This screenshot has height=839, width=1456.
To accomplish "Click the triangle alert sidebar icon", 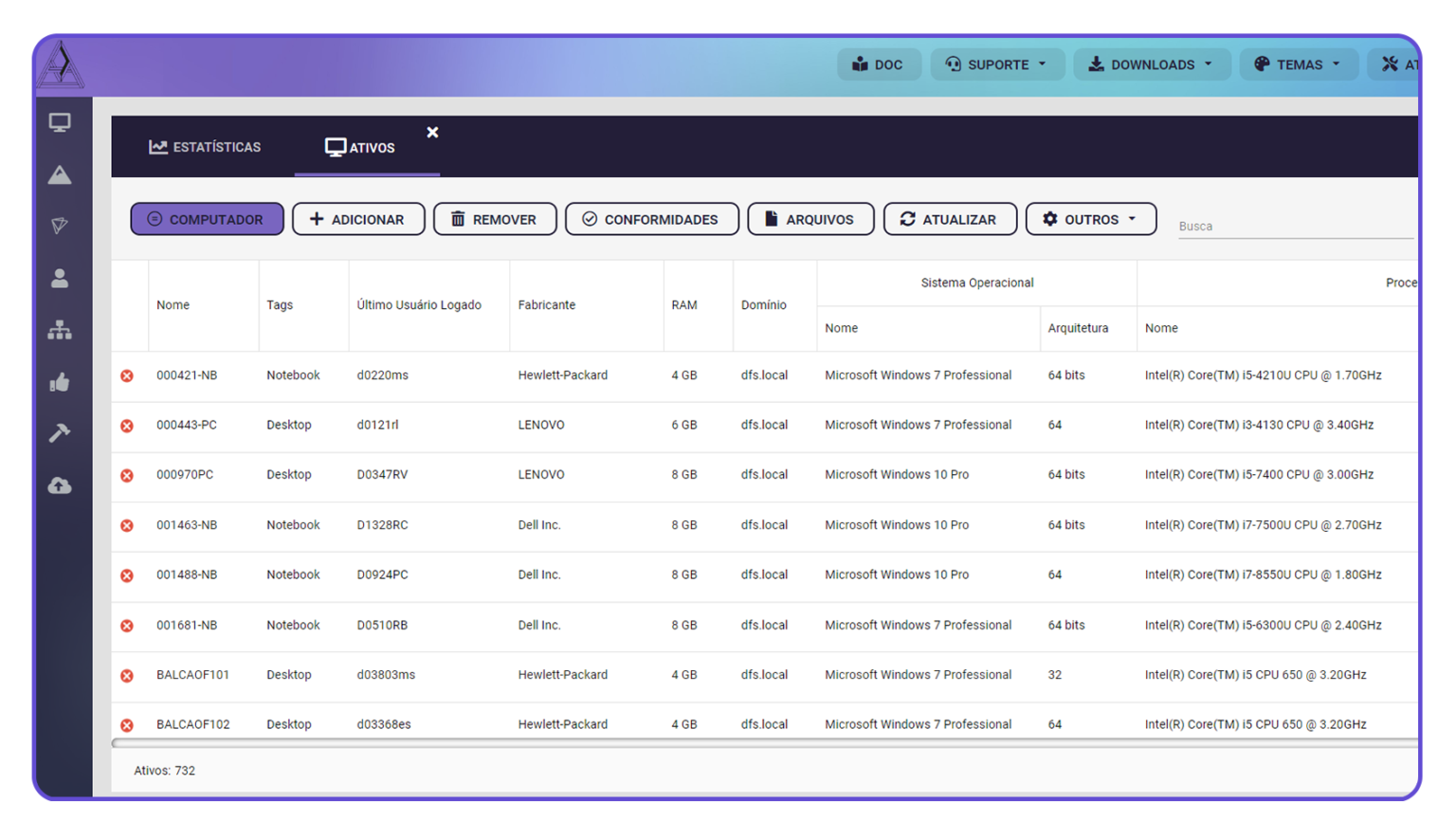I will point(60,175).
